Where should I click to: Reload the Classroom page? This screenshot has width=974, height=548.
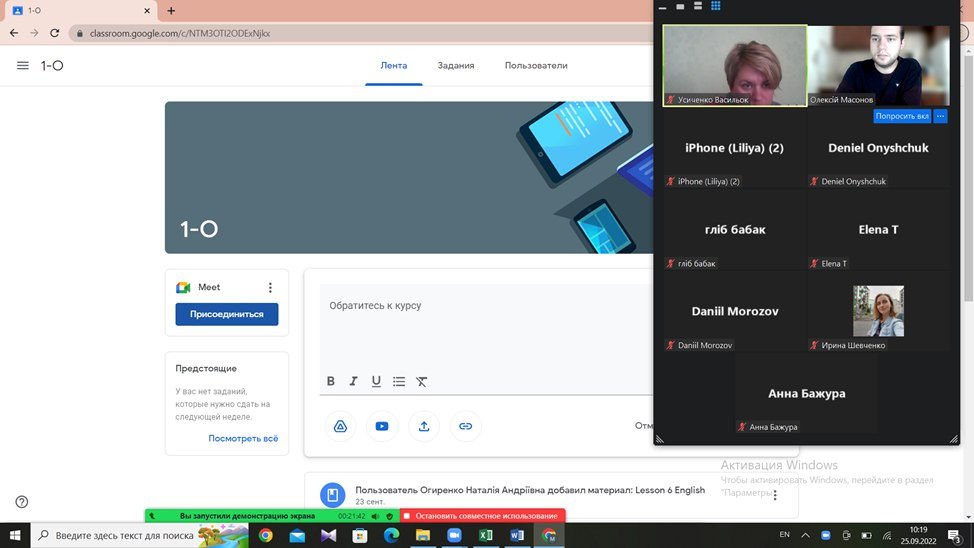(55, 33)
